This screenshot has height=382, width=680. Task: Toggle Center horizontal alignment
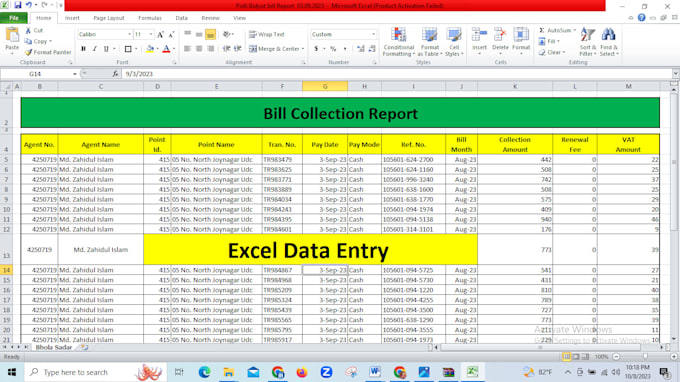click(199, 49)
